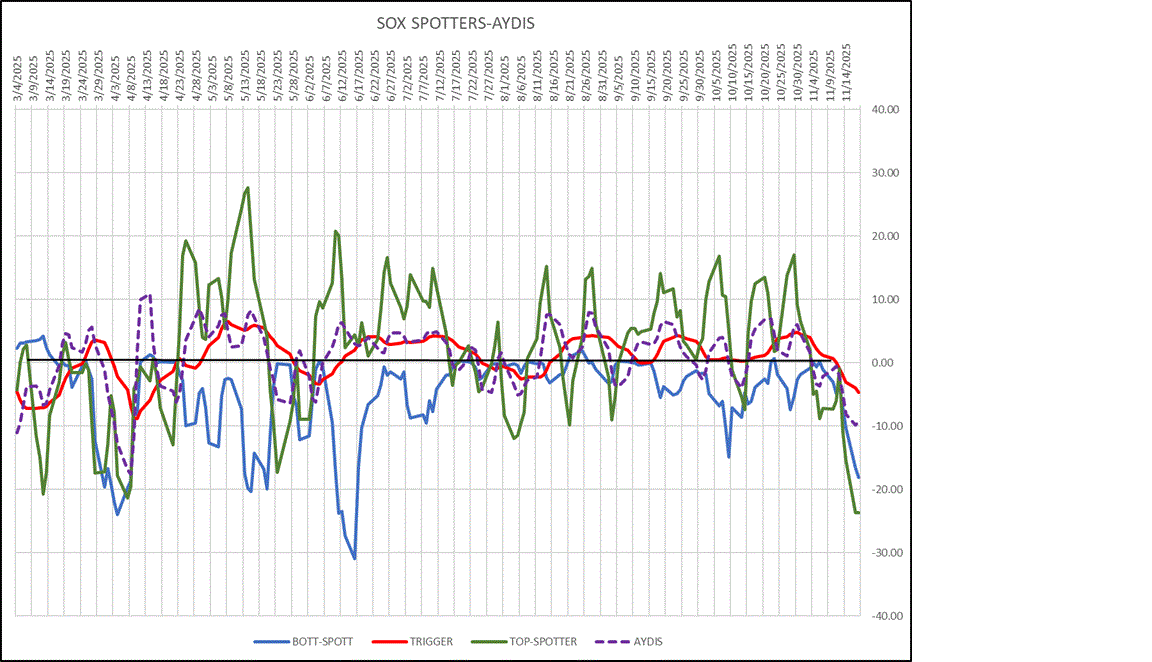Image resolution: width=1152 pixels, height=662 pixels.
Task: Select the -30.00 axis label
Action: coord(885,553)
